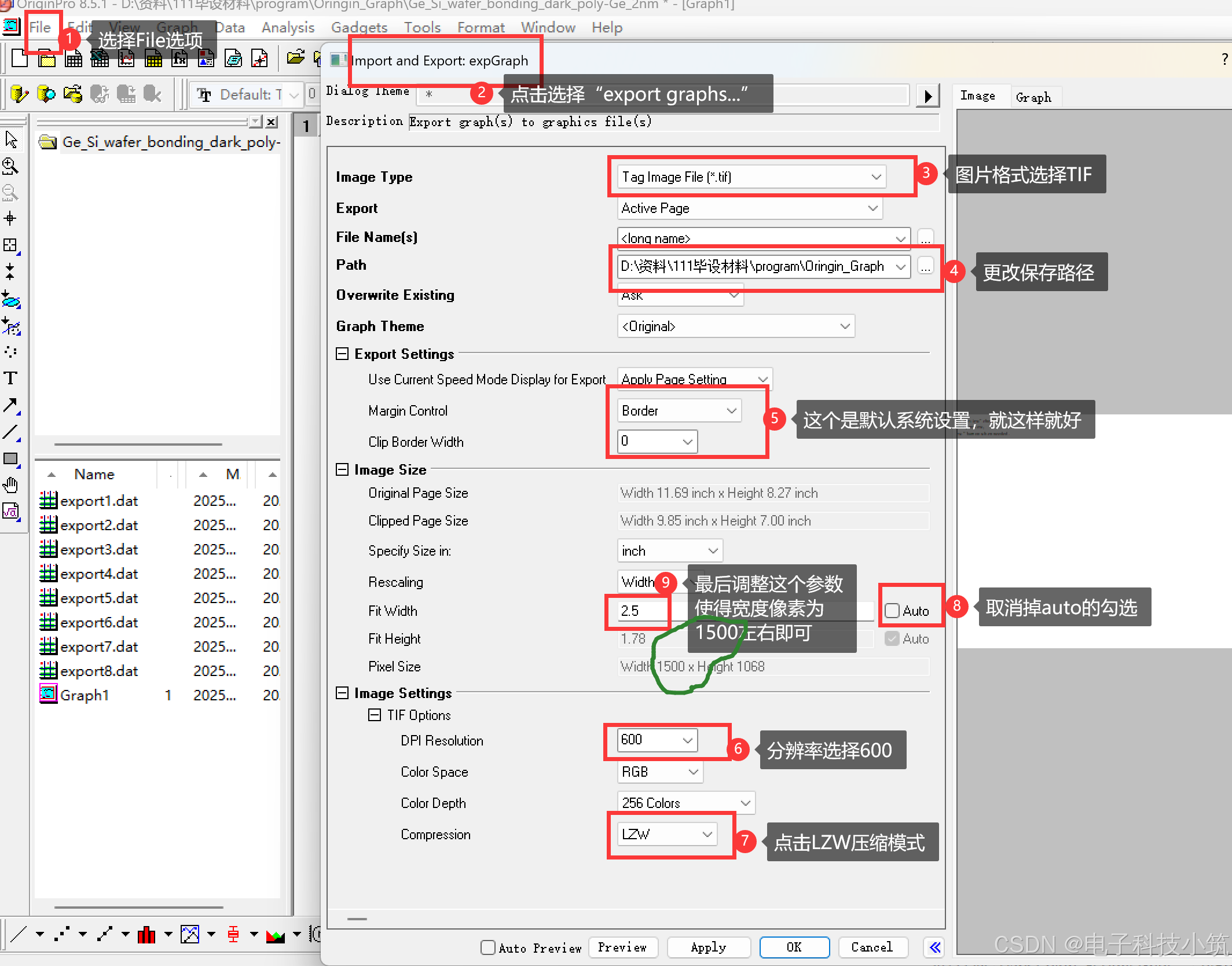Switch to the Graph preview tab
Image resolution: width=1232 pixels, height=966 pixels.
click(x=1033, y=97)
